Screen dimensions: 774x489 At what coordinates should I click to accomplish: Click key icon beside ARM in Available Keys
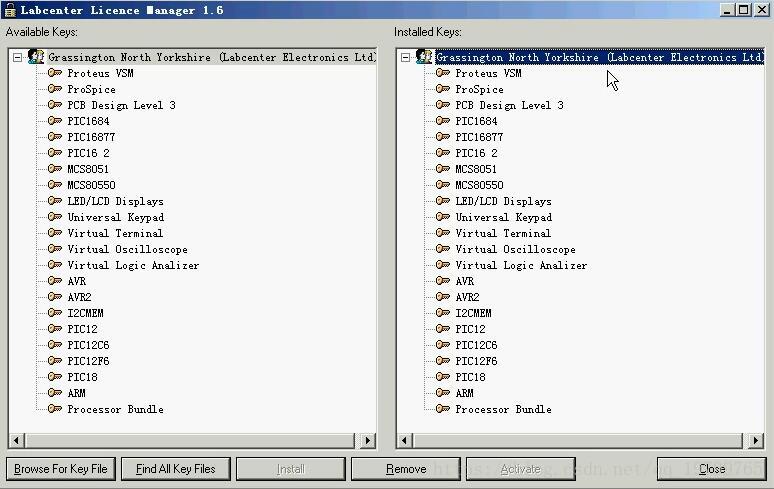55,393
